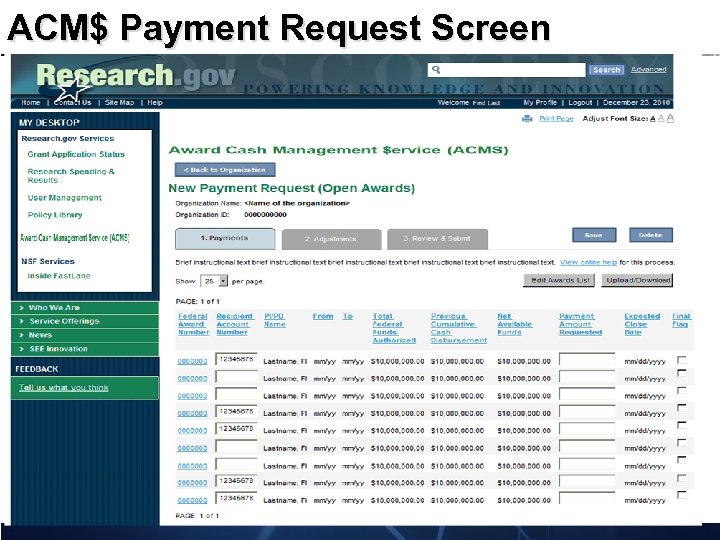Click Tell us what you think
This screenshot has width=720, height=540.
[x=64, y=388]
